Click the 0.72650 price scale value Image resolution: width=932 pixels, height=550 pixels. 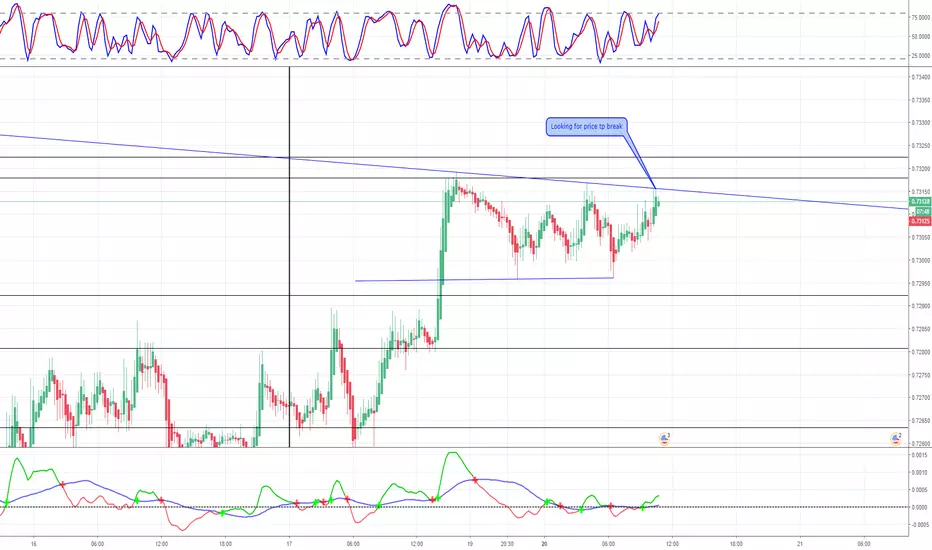click(921, 421)
